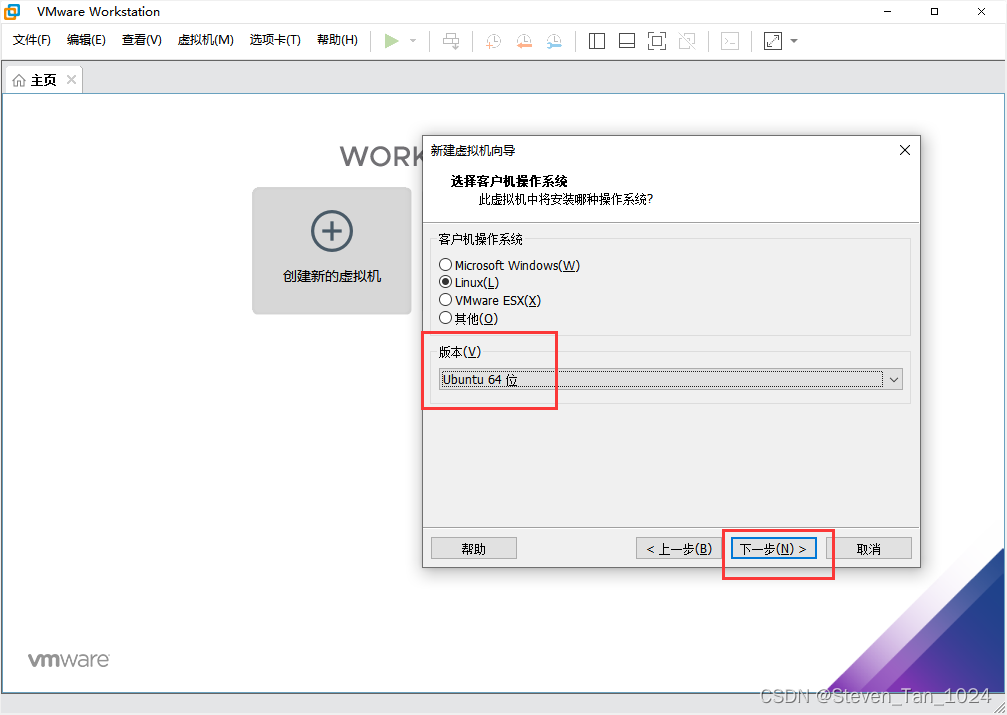Open the 编辑(E) menu
This screenshot has width=1007, height=715.
86,40
